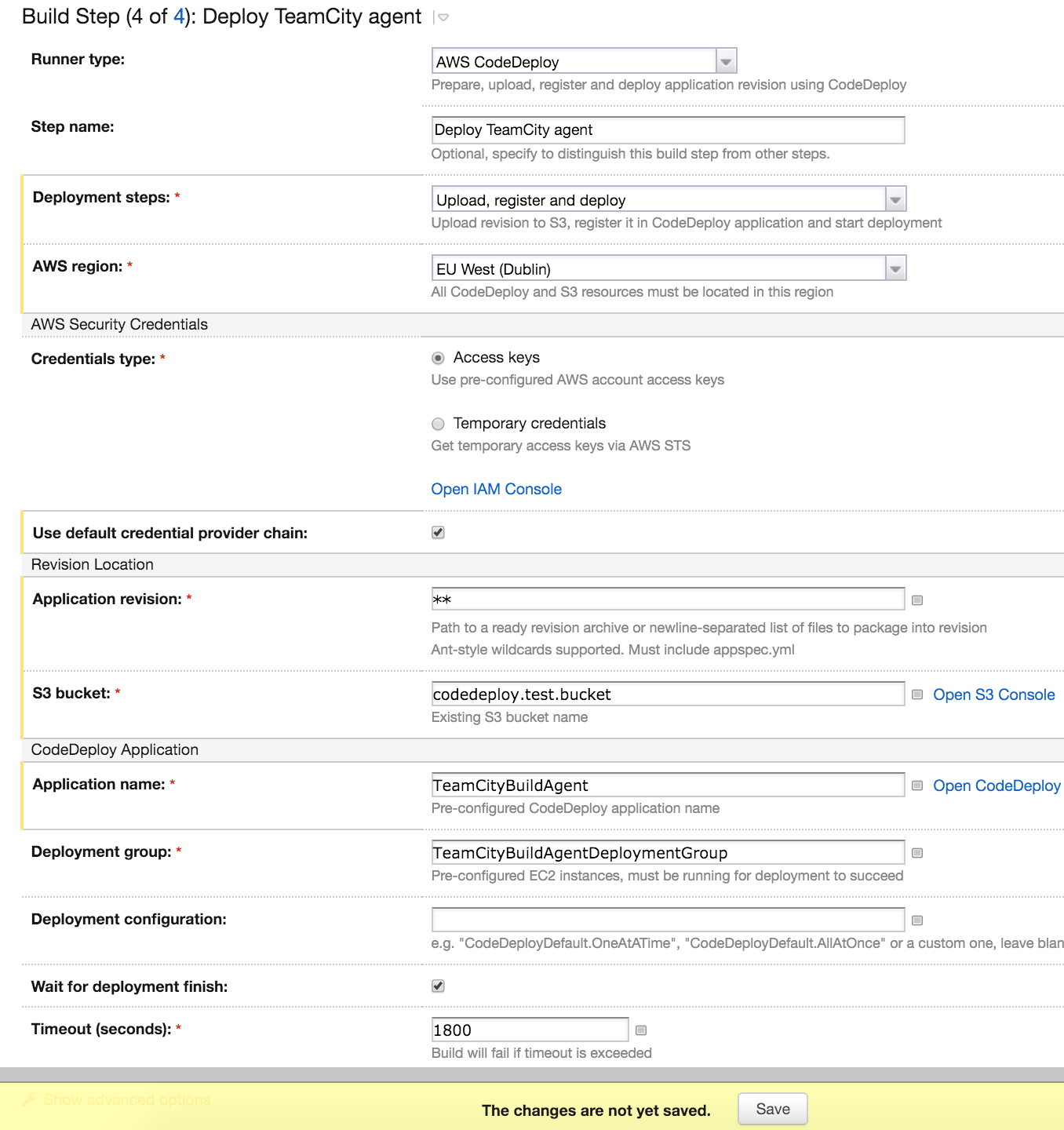Focus the Deployment group input field
Image resolution: width=1064 pixels, height=1130 pixels.
(668, 852)
